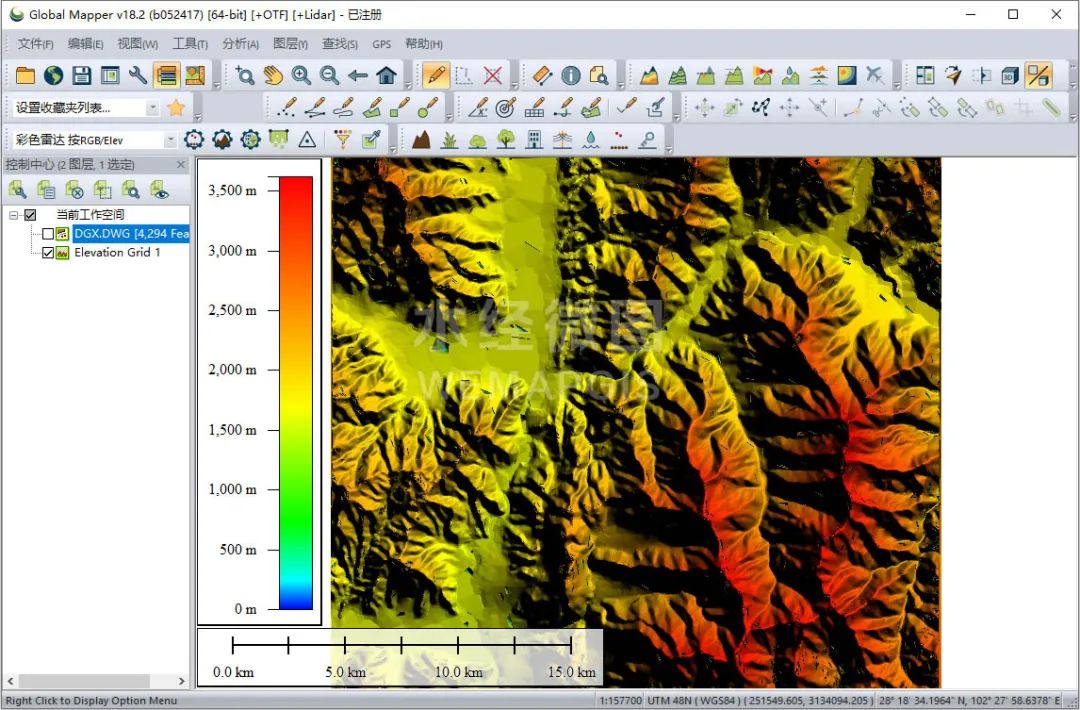Select the power line tower classification icon
This screenshot has width=1080, height=710.
pyautogui.click(x=562, y=140)
